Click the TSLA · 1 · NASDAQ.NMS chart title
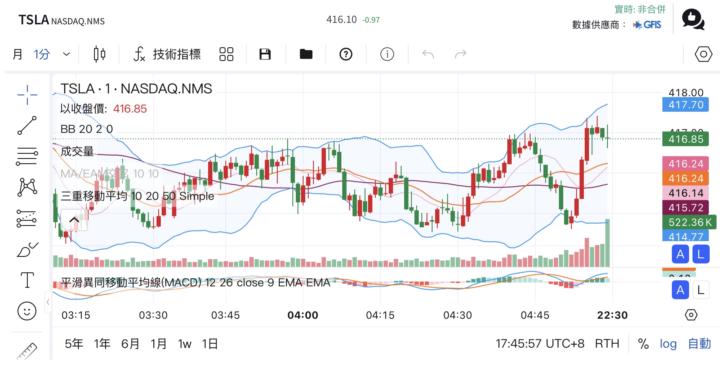720x378 pixels. point(136,89)
